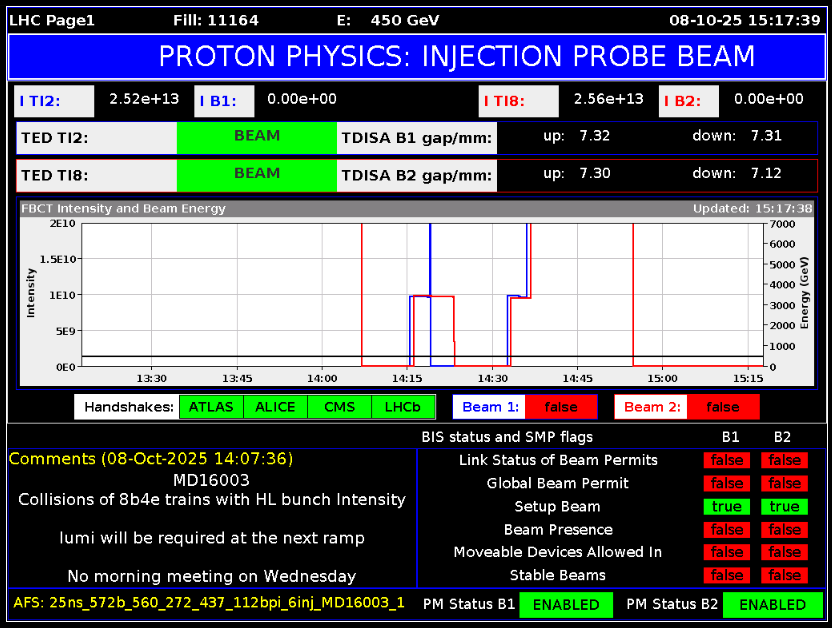Click the I TI2 intensity value field
Viewport: 832px width, 628px height.
(144, 99)
